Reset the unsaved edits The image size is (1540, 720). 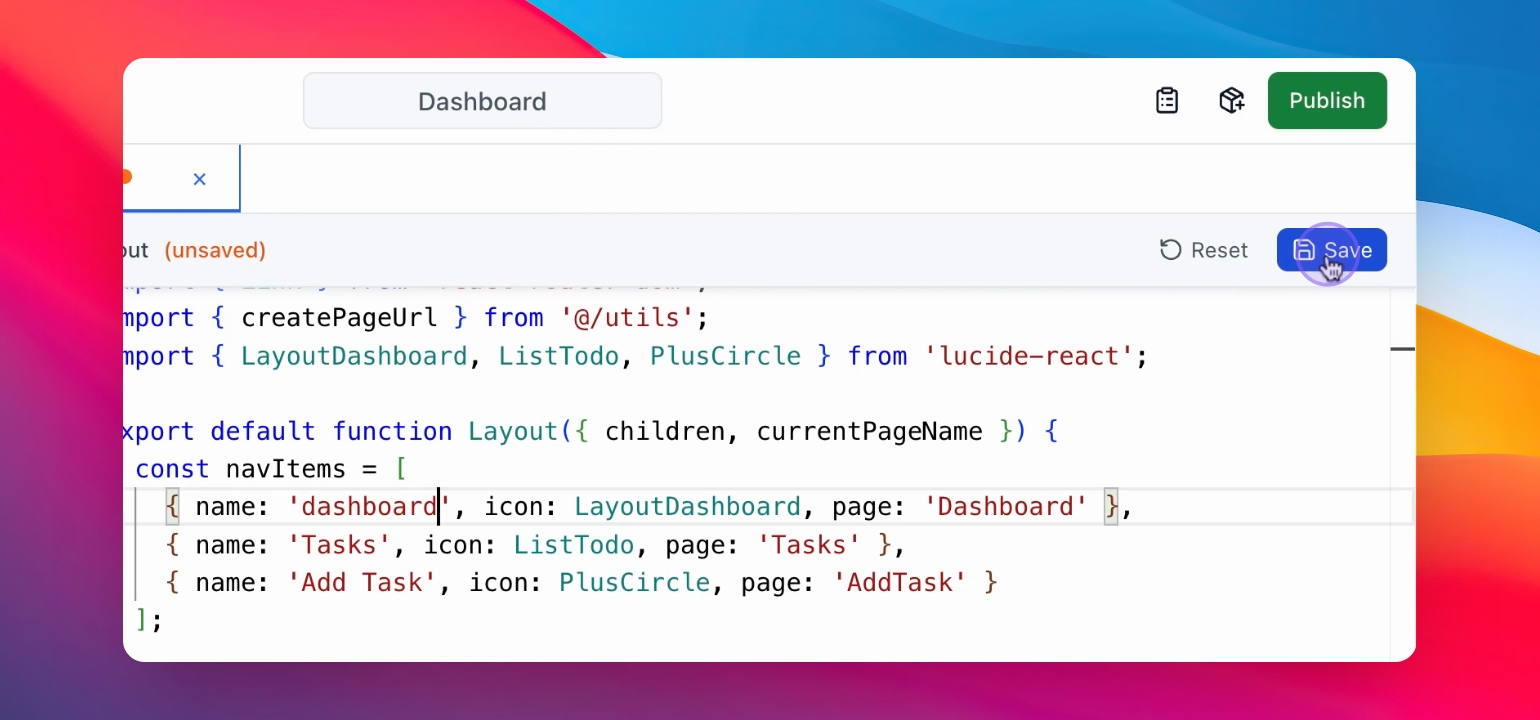coord(1204,250)
